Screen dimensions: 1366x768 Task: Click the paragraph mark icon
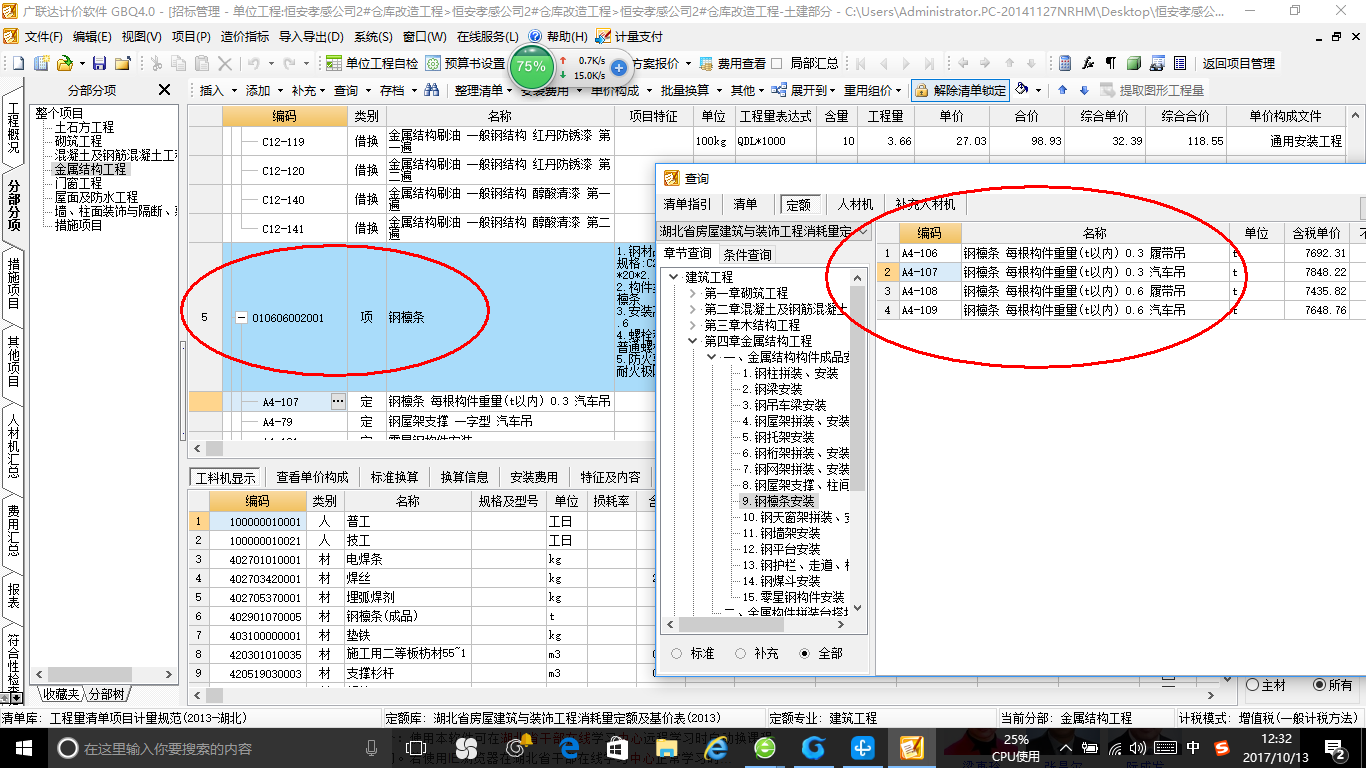(x=1110, y=63)
